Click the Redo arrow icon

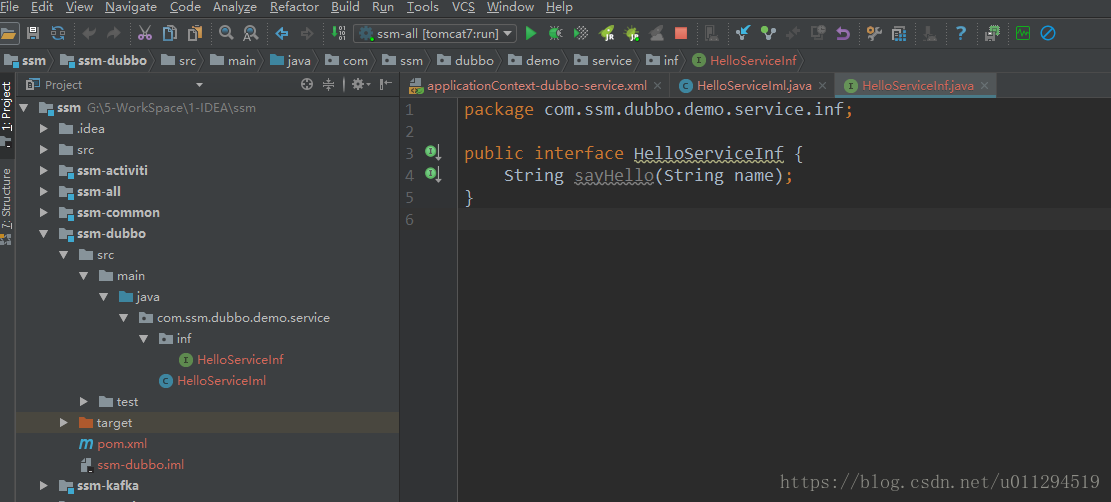pyautogui.click(x=113, y=33)
